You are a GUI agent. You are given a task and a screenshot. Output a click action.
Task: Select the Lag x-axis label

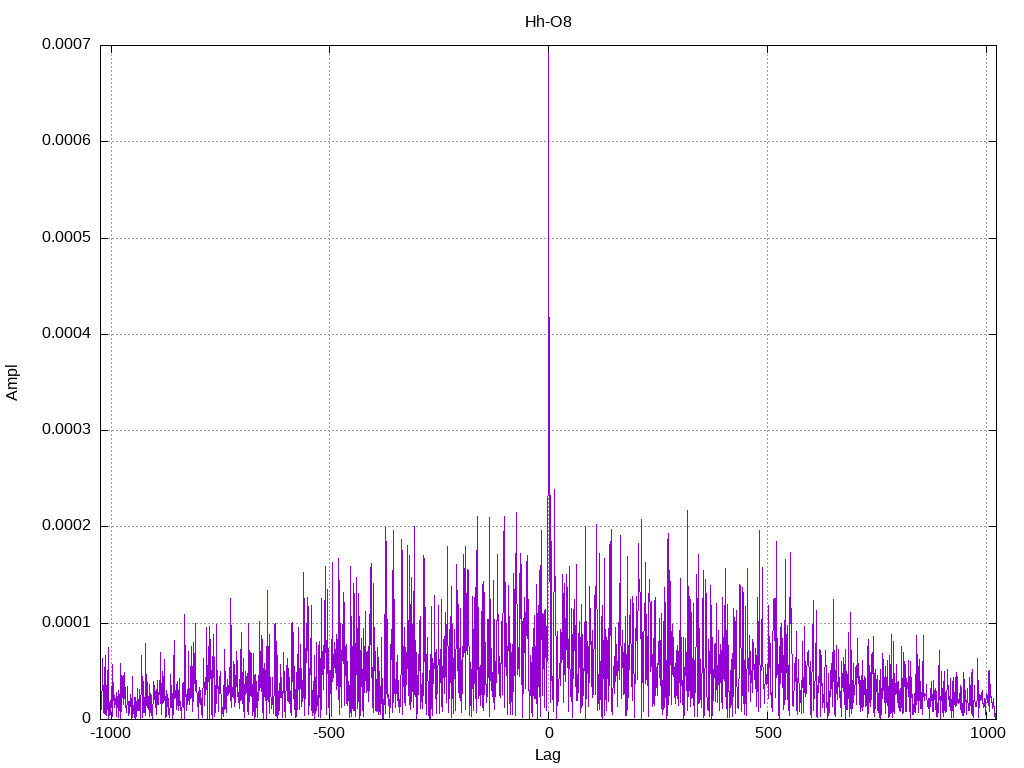[x=548, y=755]
